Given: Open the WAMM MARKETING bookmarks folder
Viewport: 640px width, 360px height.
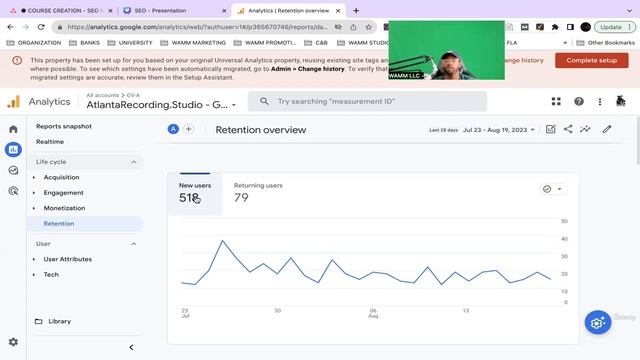Looking at the screenshot, I should 193,42.
